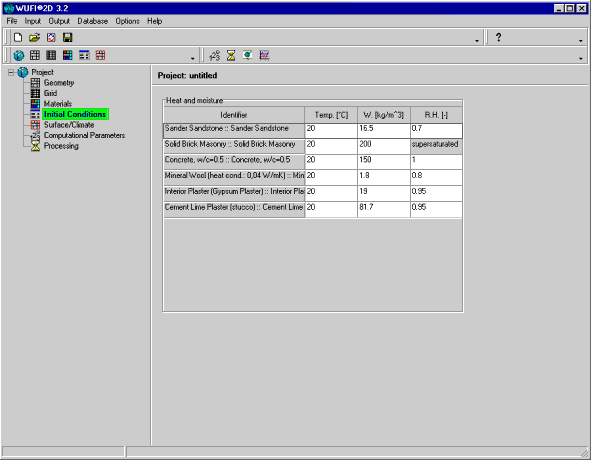Click the Materials colored grid toolbar icon
Viewport: 591px width, 460px height.
(67, 55)
